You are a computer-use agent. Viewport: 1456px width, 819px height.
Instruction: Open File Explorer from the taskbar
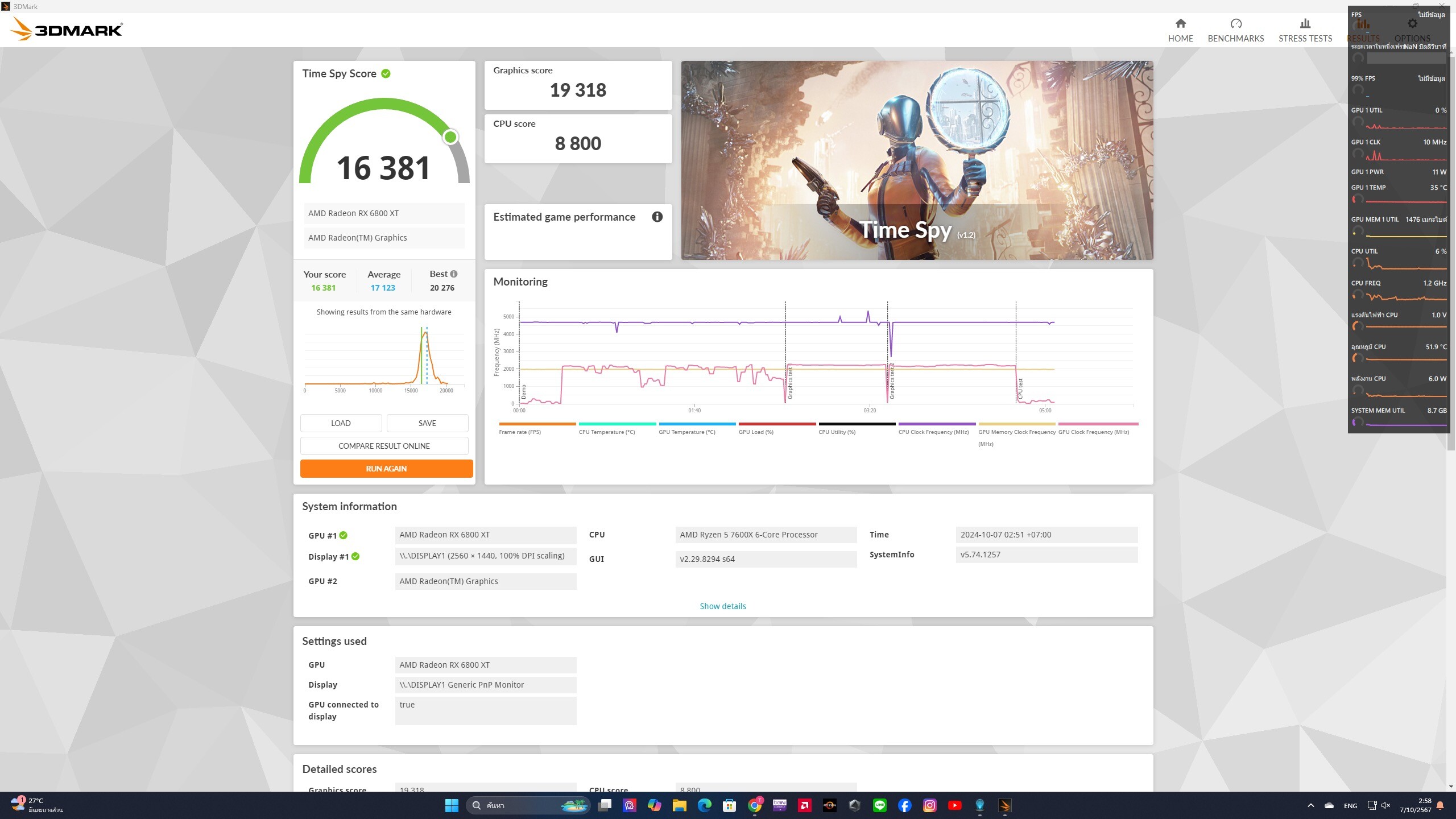click(679, 805)
